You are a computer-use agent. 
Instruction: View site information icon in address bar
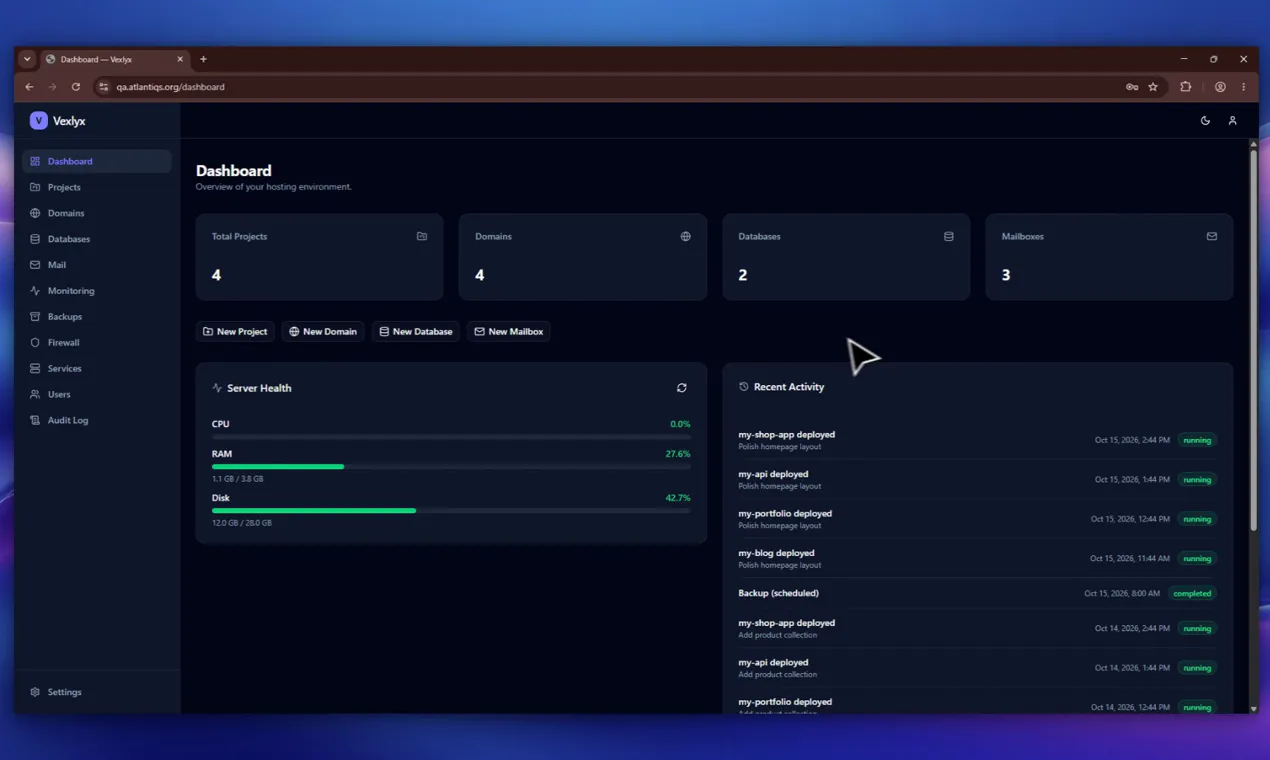pos(103,87)
